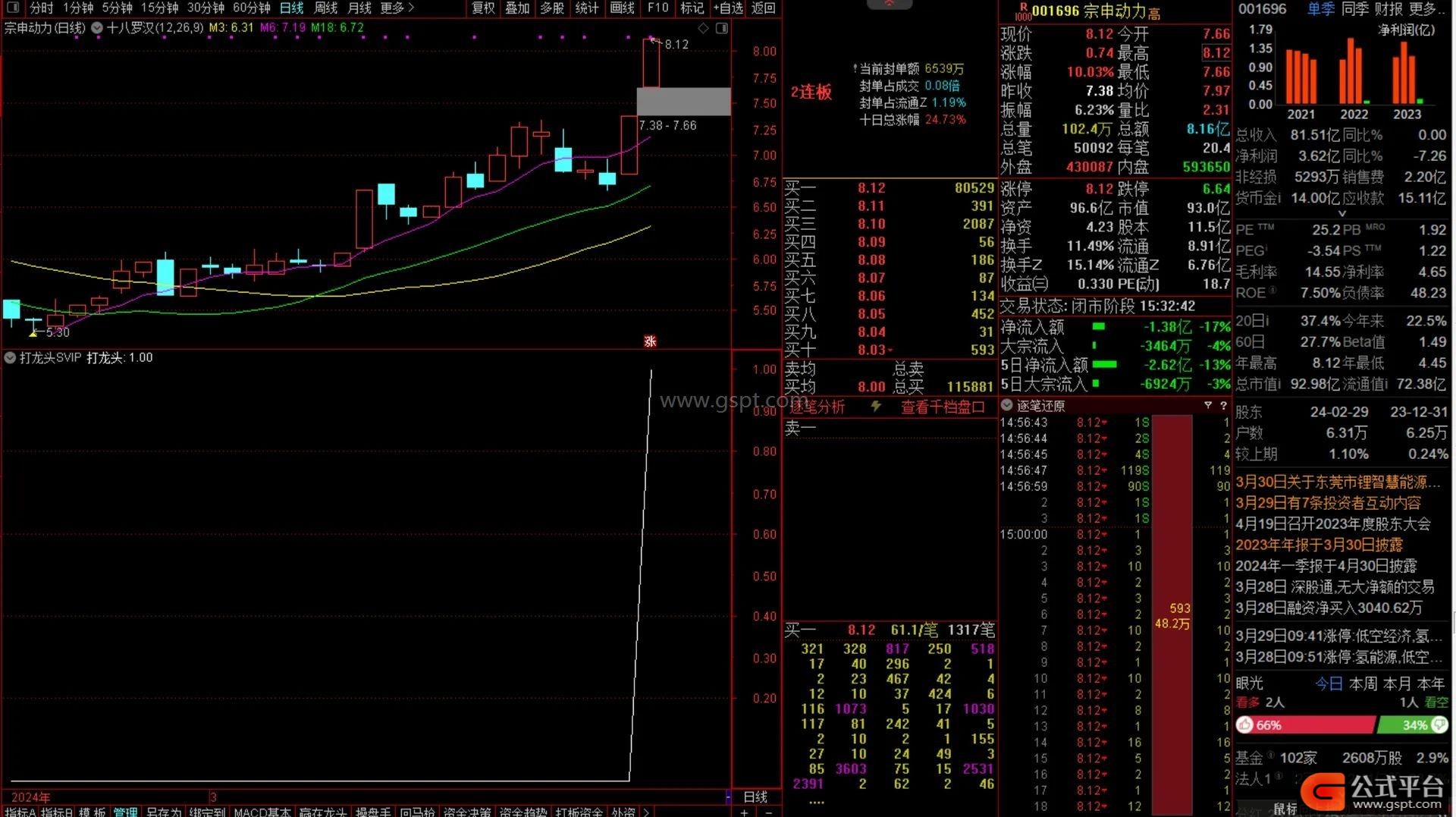Click the red 66% bullish sentiment bar
Viewport: 1456px width, 817px height.
click(1305, 725)
